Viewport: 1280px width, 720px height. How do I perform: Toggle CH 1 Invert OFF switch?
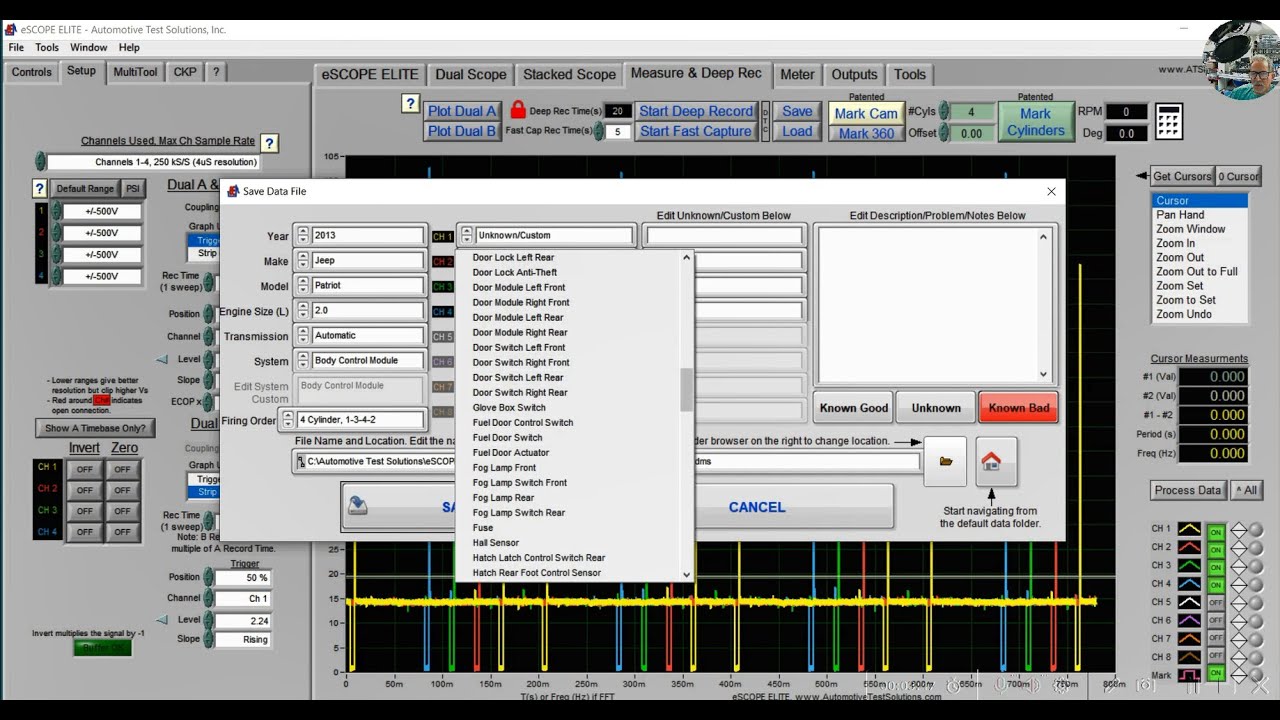85,469
